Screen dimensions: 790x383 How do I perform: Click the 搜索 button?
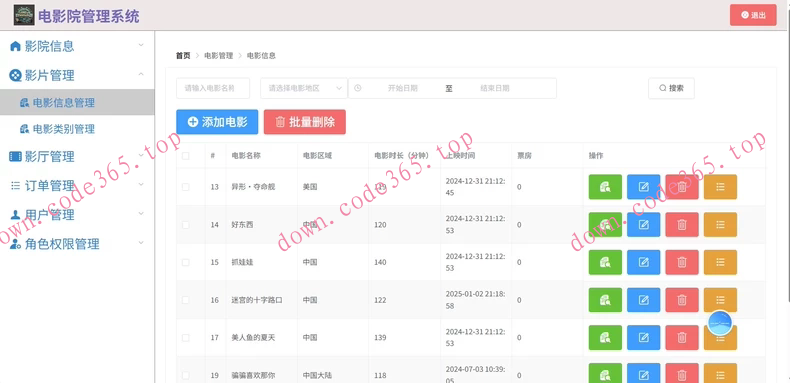[x=671, y=88]
